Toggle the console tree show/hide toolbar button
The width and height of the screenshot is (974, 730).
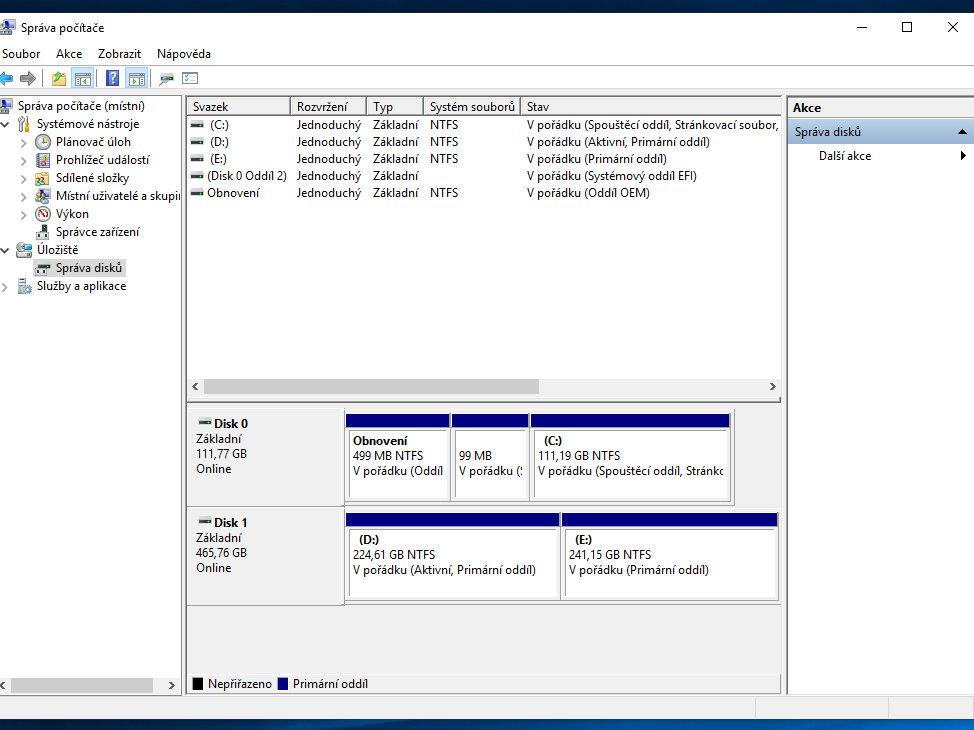(83, 79)
